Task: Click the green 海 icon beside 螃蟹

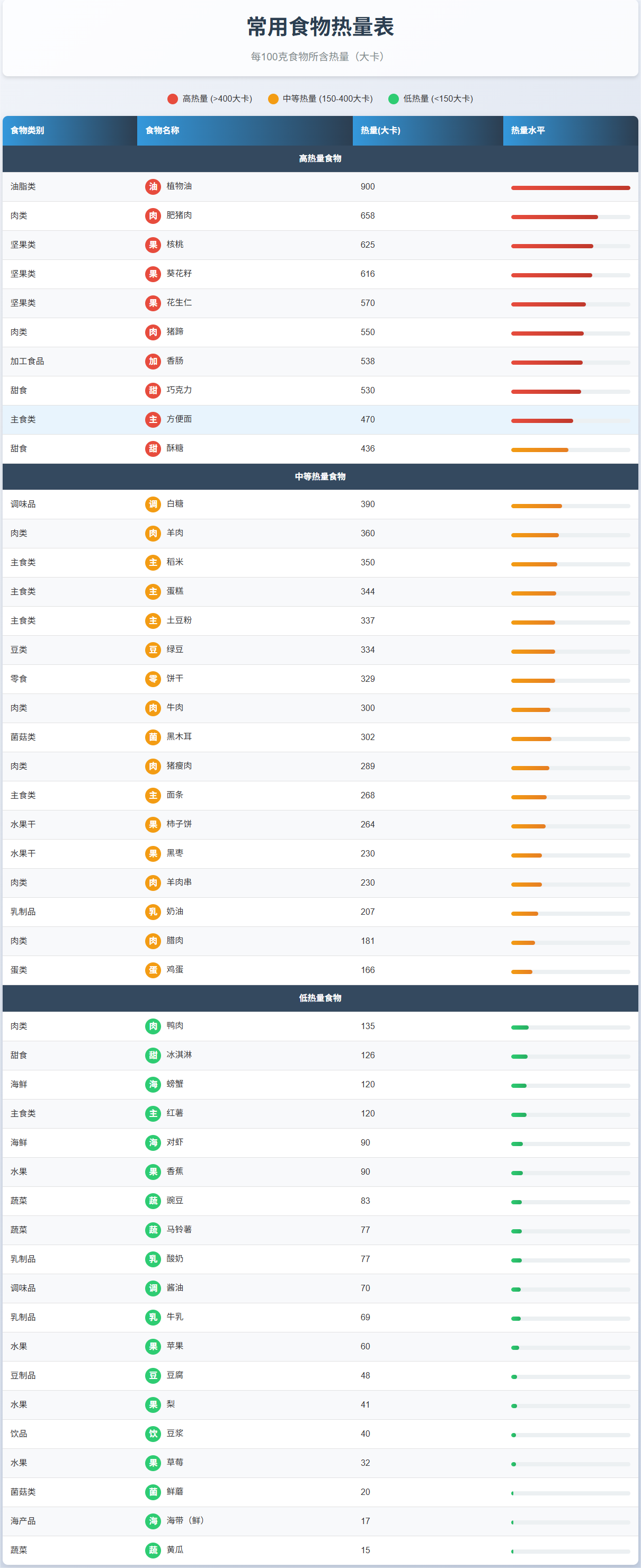Action: tap(153, 1085)
